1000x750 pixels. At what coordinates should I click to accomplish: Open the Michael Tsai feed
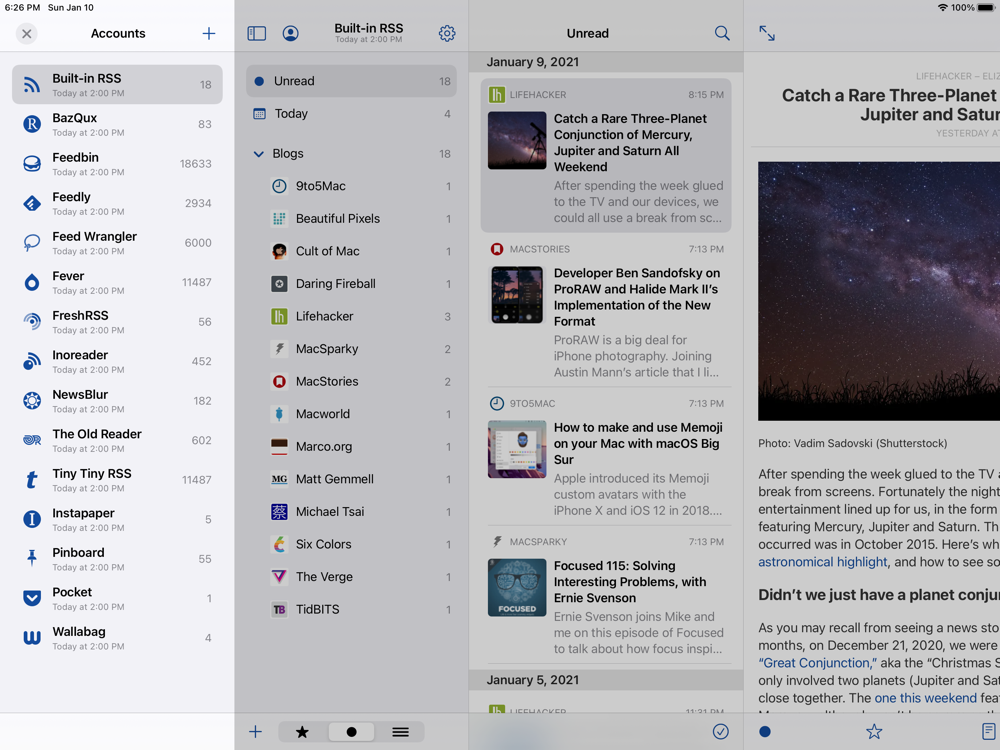351,511
